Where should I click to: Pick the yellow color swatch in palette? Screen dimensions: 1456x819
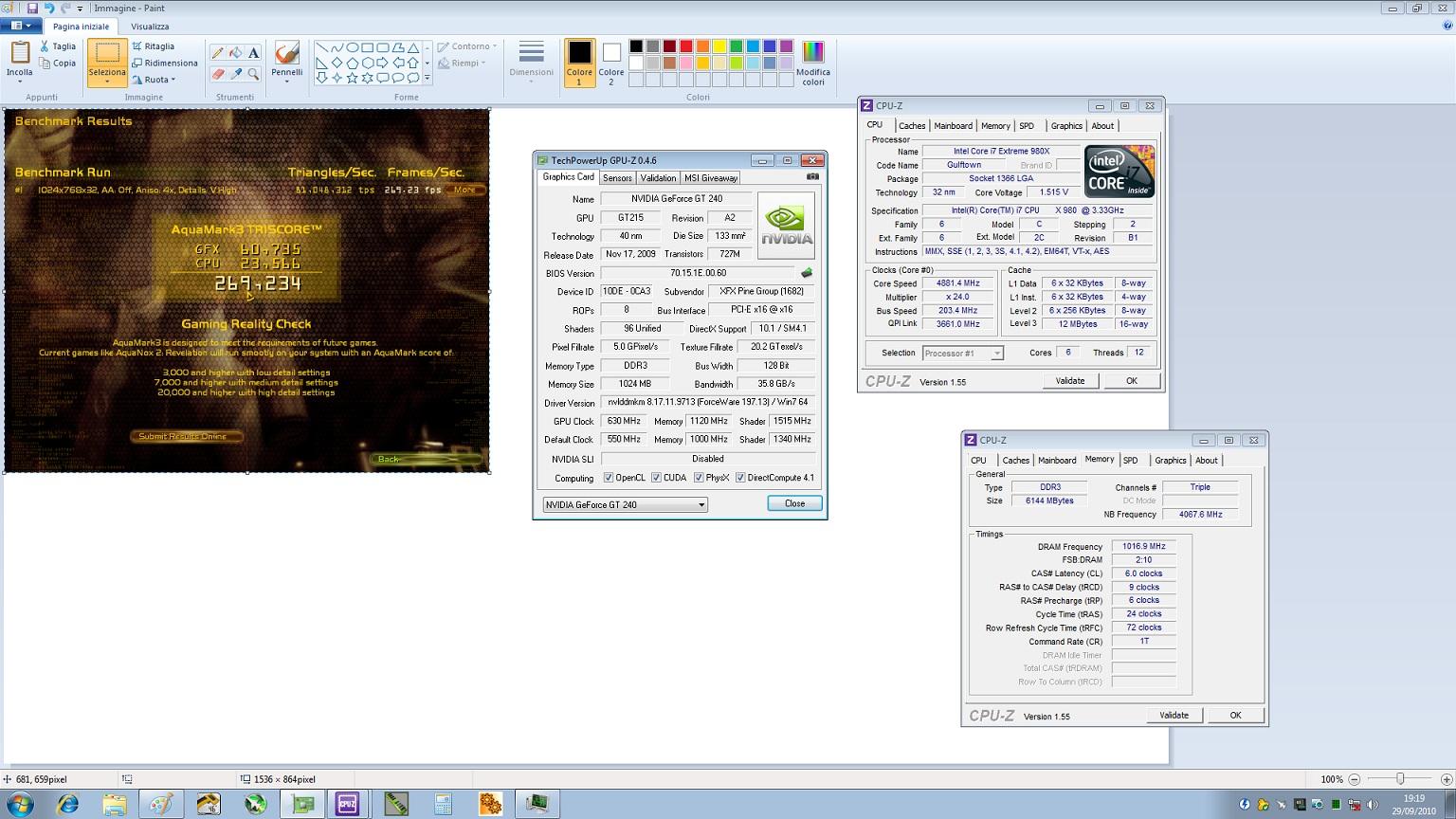tap(719, 46)
